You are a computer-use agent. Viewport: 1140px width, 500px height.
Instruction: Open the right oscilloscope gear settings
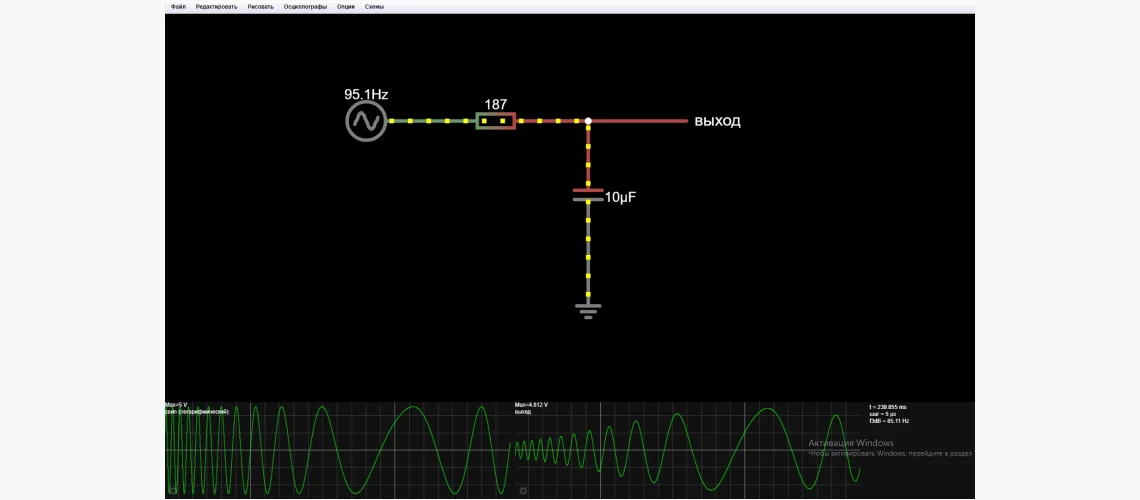[x=522, y=491]
